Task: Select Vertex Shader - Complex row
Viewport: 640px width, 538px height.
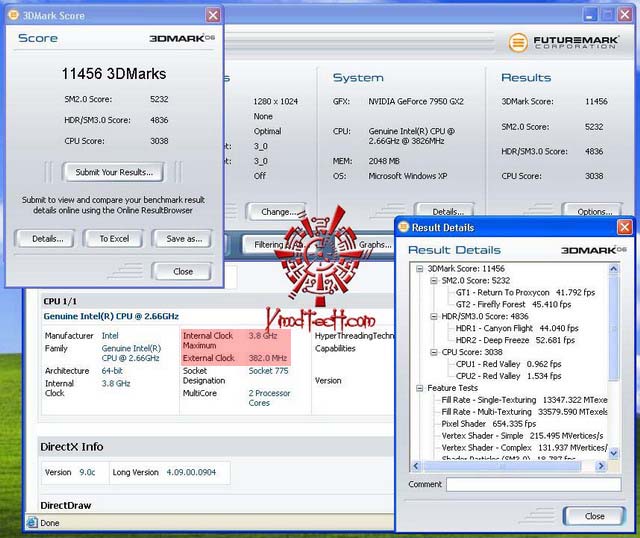Action: tap(524, 448)
